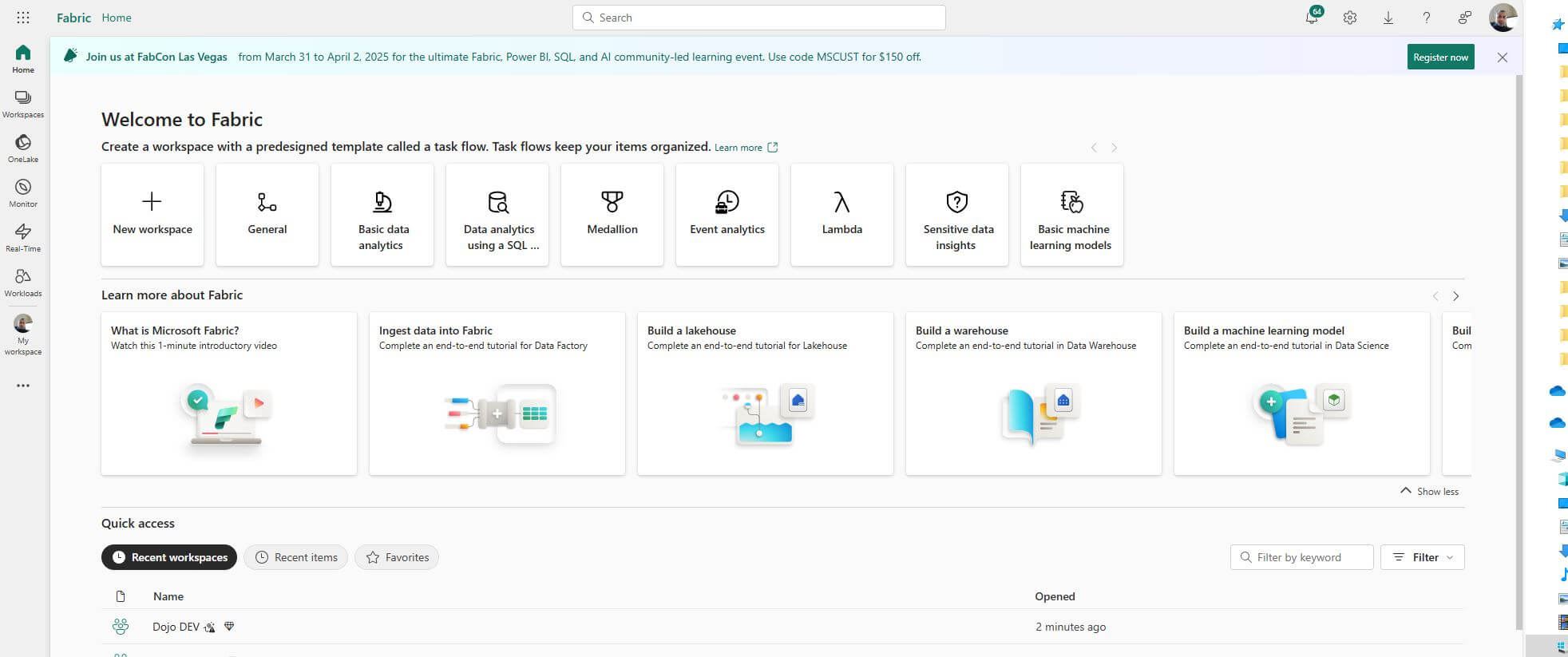The width and height of the screenshot is (1568, 657).
Task: Click the Search box at top
Action: 759,18
